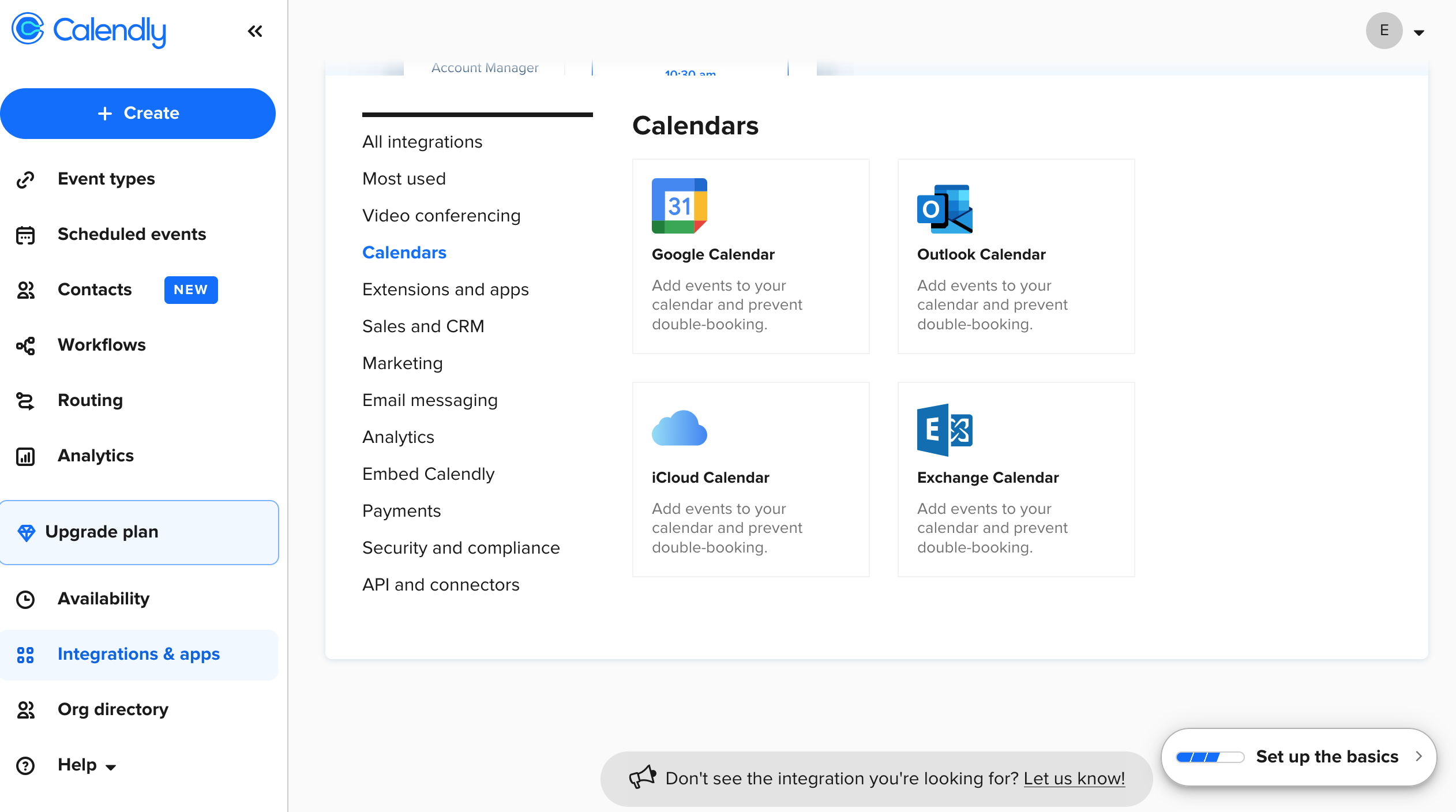1456x812 pixels.
Task: Open Set up the basics checklist
Action: (1299, 757)
